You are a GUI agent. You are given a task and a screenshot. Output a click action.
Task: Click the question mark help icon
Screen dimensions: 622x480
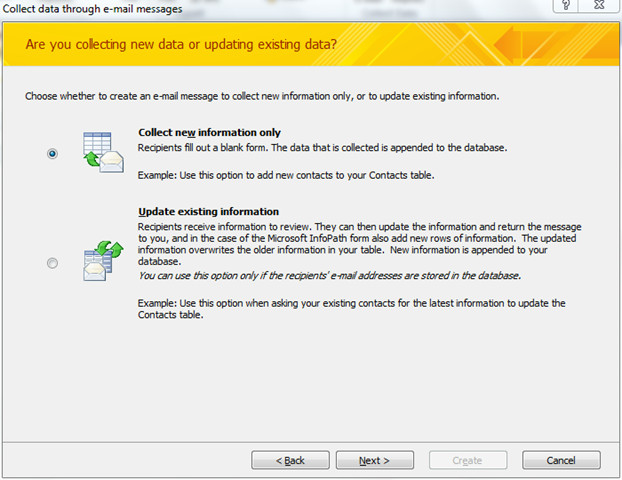(566, 9)
